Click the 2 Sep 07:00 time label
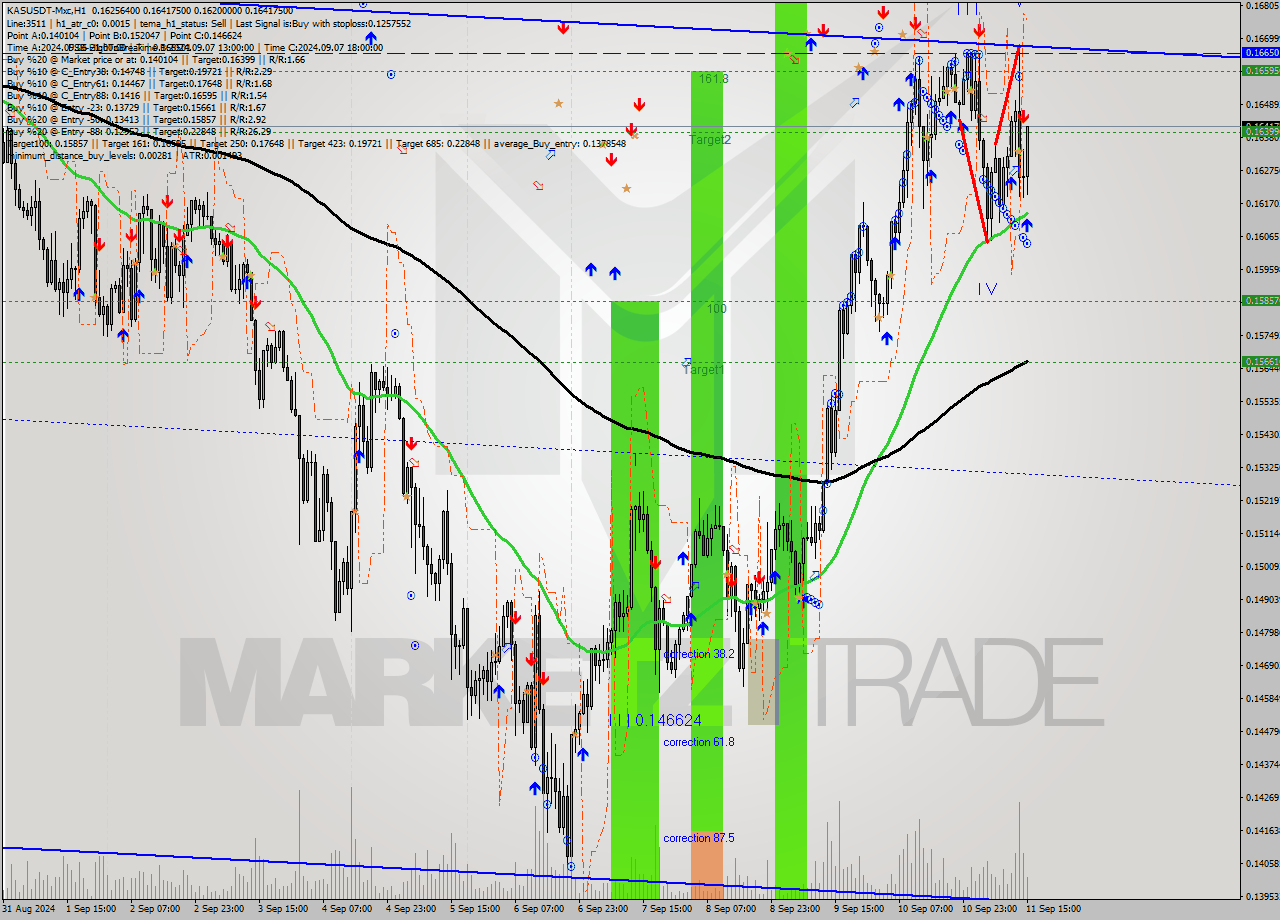1280x920 pixels. click(156, 909)
